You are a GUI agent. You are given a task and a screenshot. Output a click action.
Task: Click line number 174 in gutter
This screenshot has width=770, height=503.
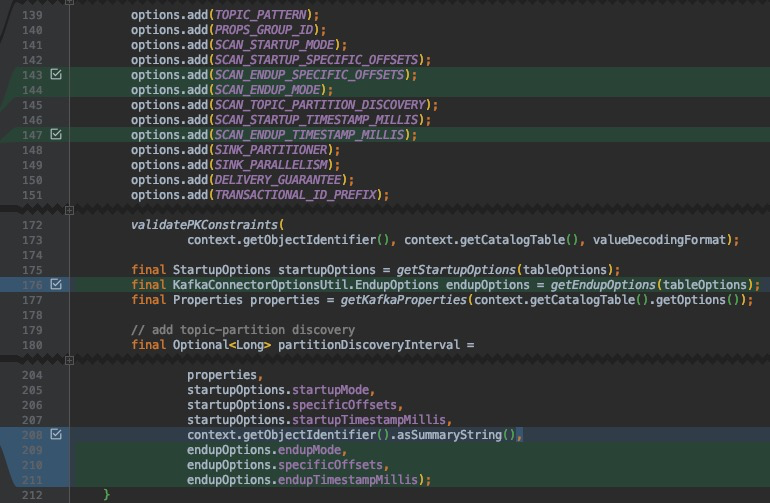(x=32, y=255)
